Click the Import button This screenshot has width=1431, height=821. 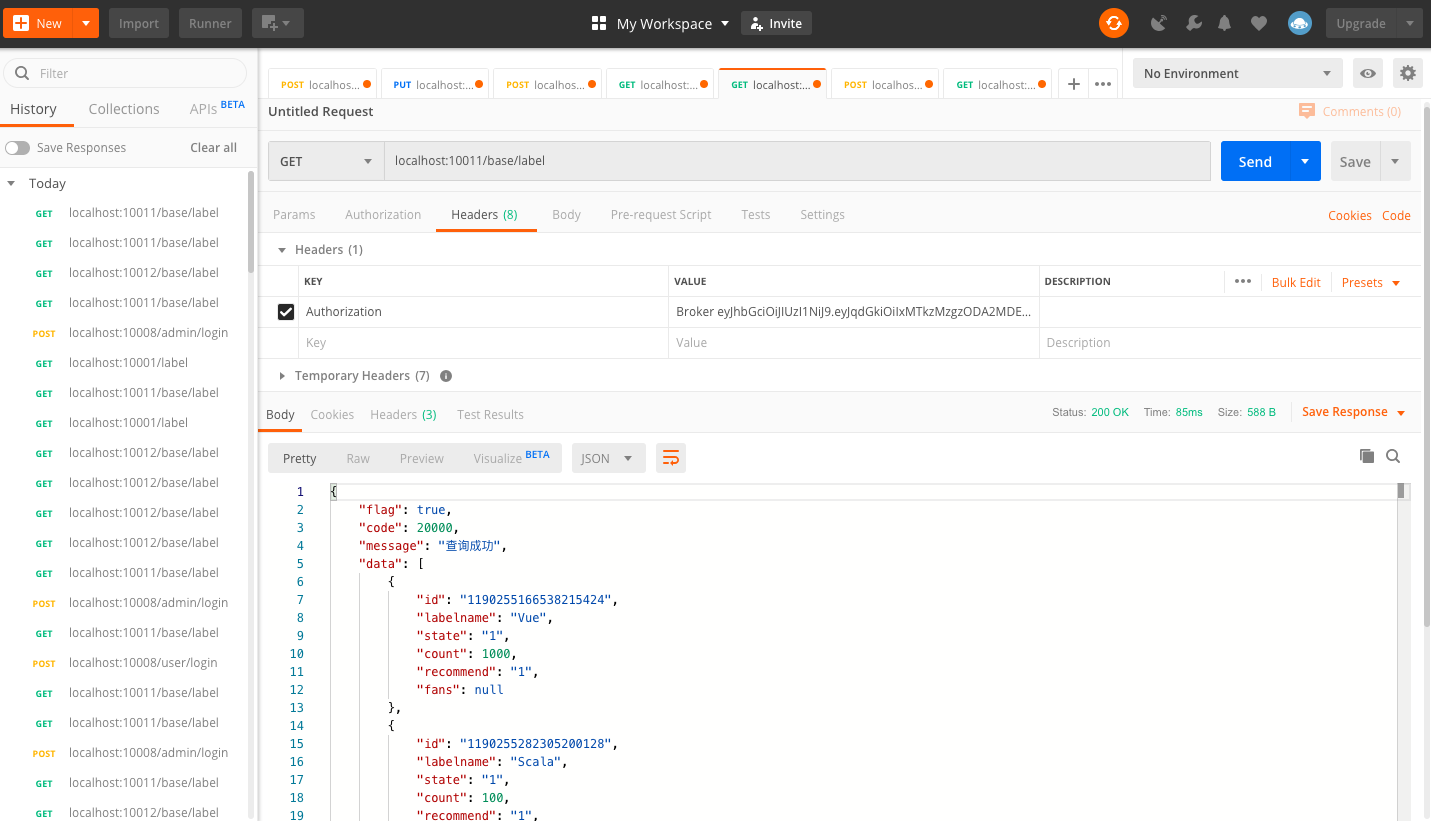tap(139, 23)
